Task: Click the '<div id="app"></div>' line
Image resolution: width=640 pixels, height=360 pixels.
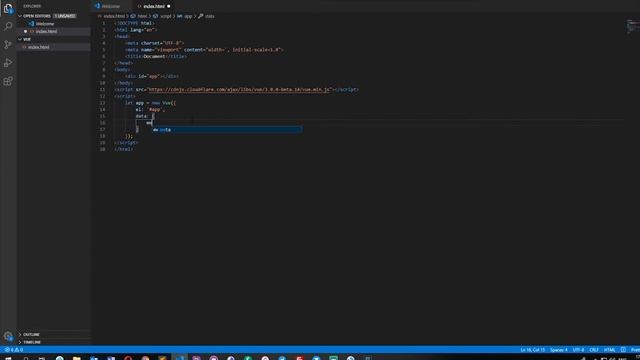Action: [152, 76]
